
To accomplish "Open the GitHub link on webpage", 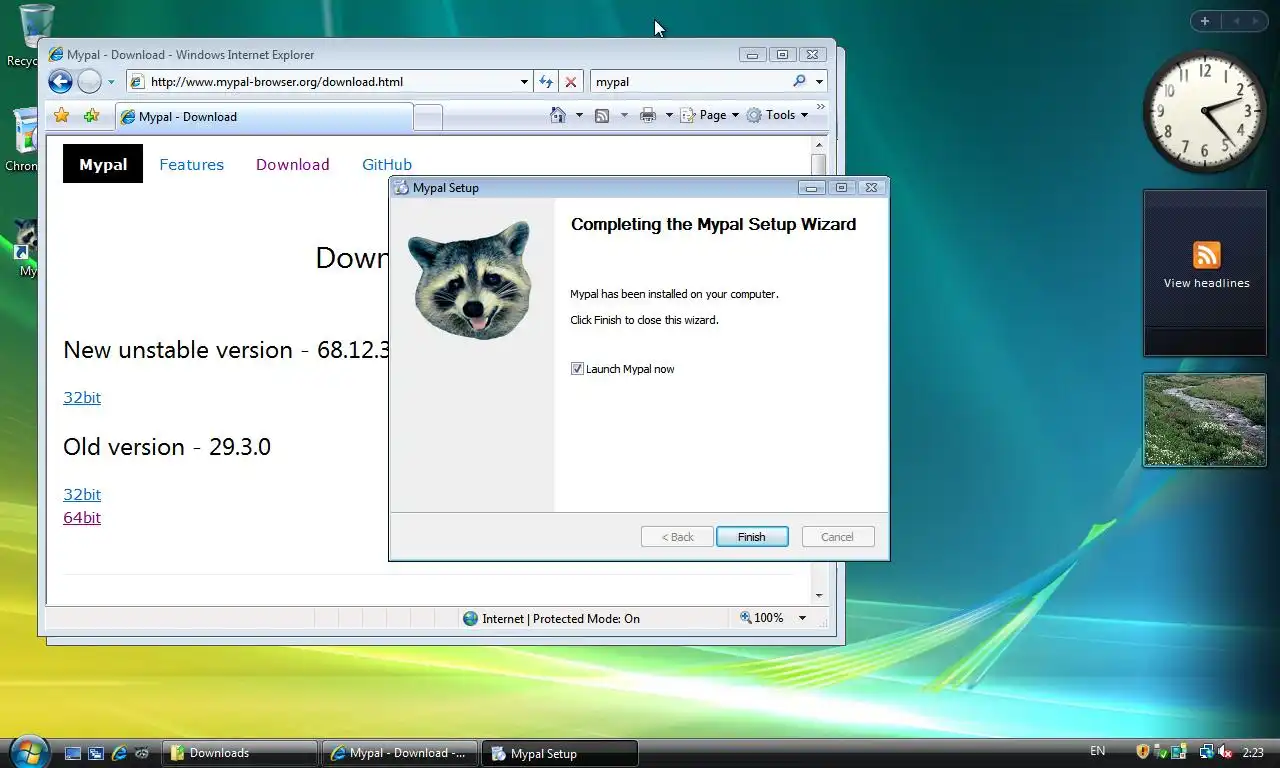I will tap(386, 164).
